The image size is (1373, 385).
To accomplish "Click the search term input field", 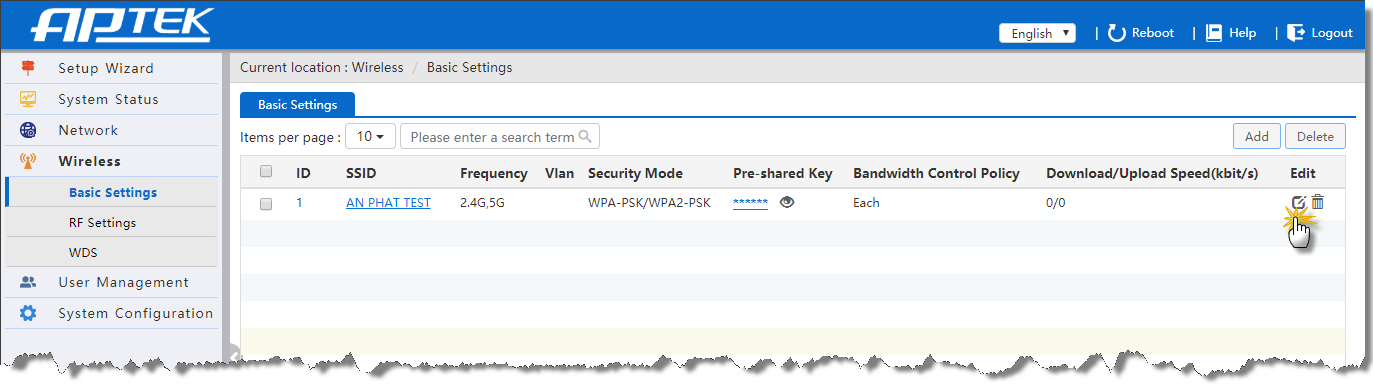I will point(500,137).
